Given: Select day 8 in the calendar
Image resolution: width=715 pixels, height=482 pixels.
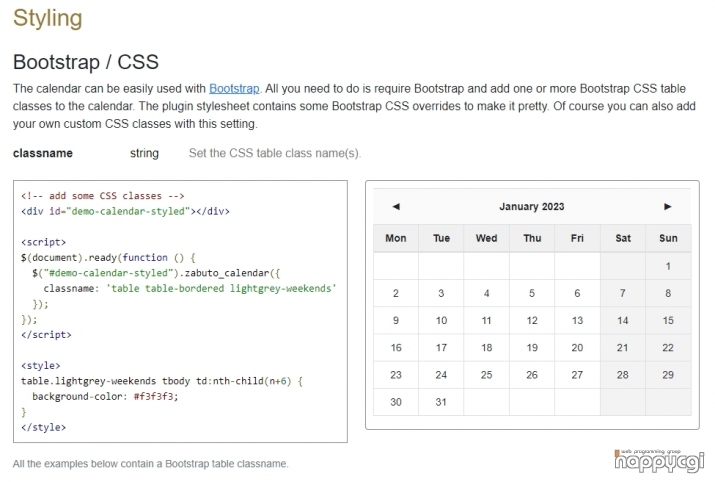Looking at the screenshot, I should [668, 293].
